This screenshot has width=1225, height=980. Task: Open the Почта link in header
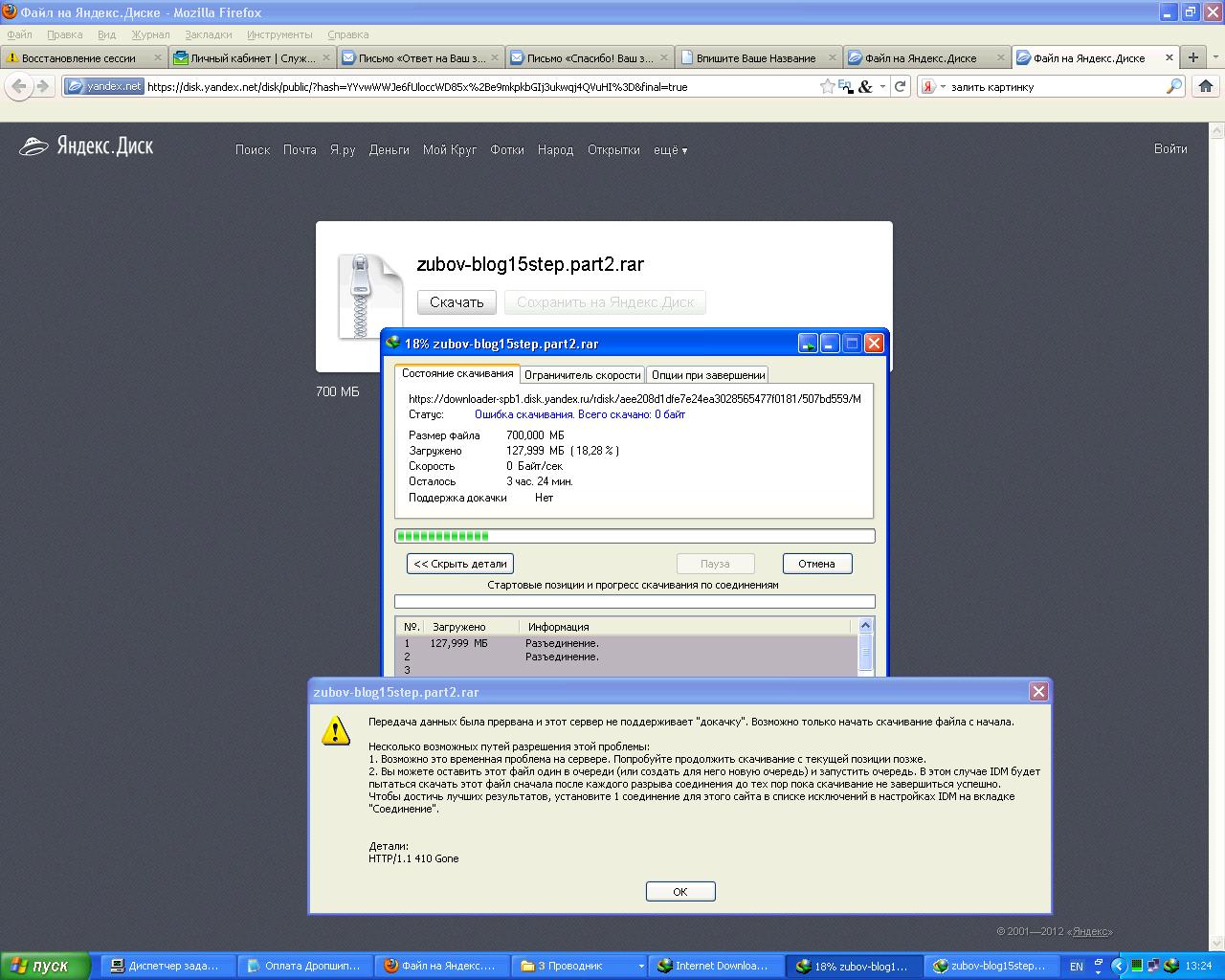point(300,149)
